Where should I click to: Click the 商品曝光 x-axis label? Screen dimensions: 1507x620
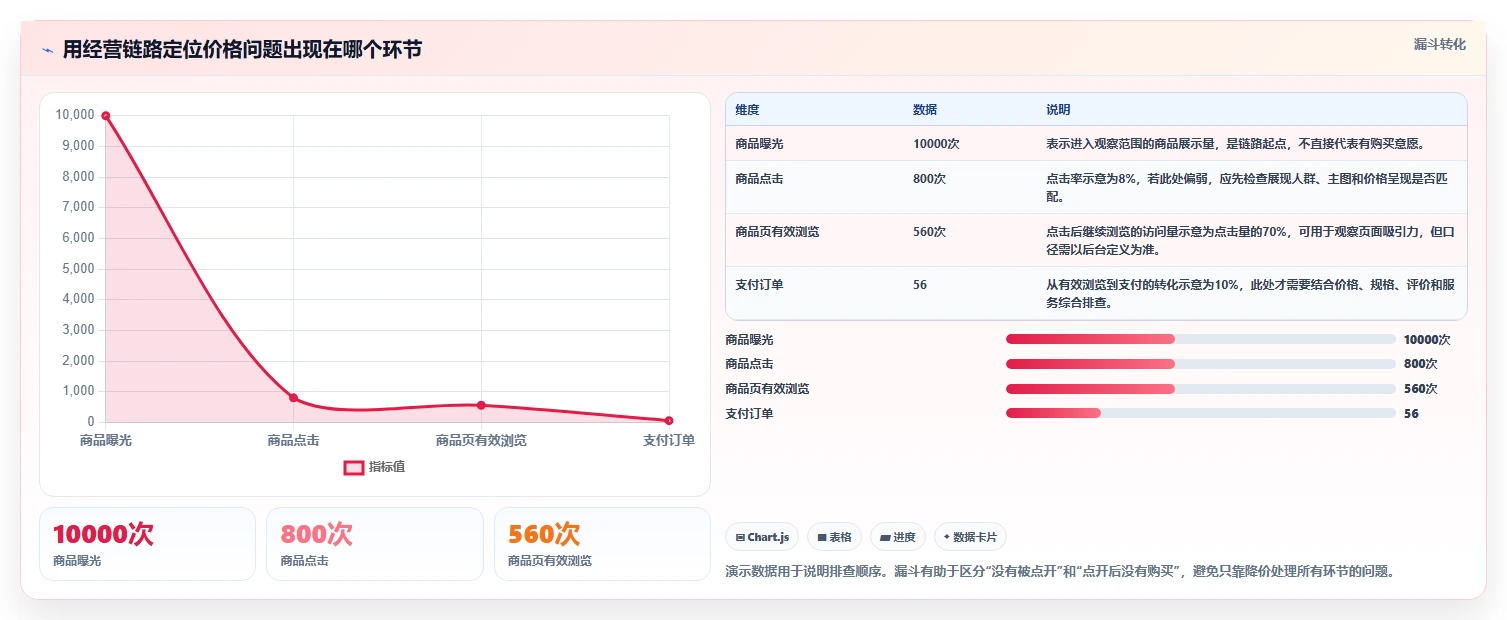(105, 440)
